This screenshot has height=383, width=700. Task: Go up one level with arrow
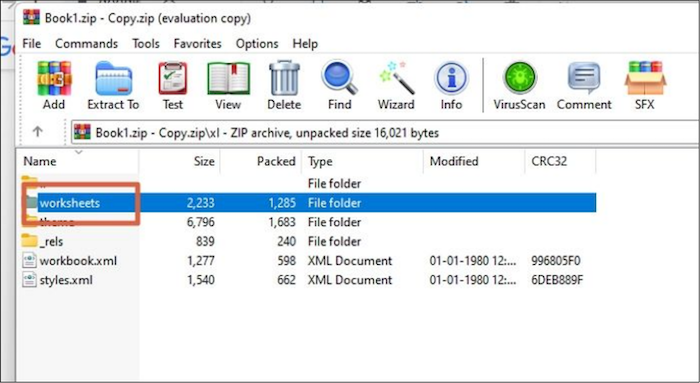[x=38, y=132]
